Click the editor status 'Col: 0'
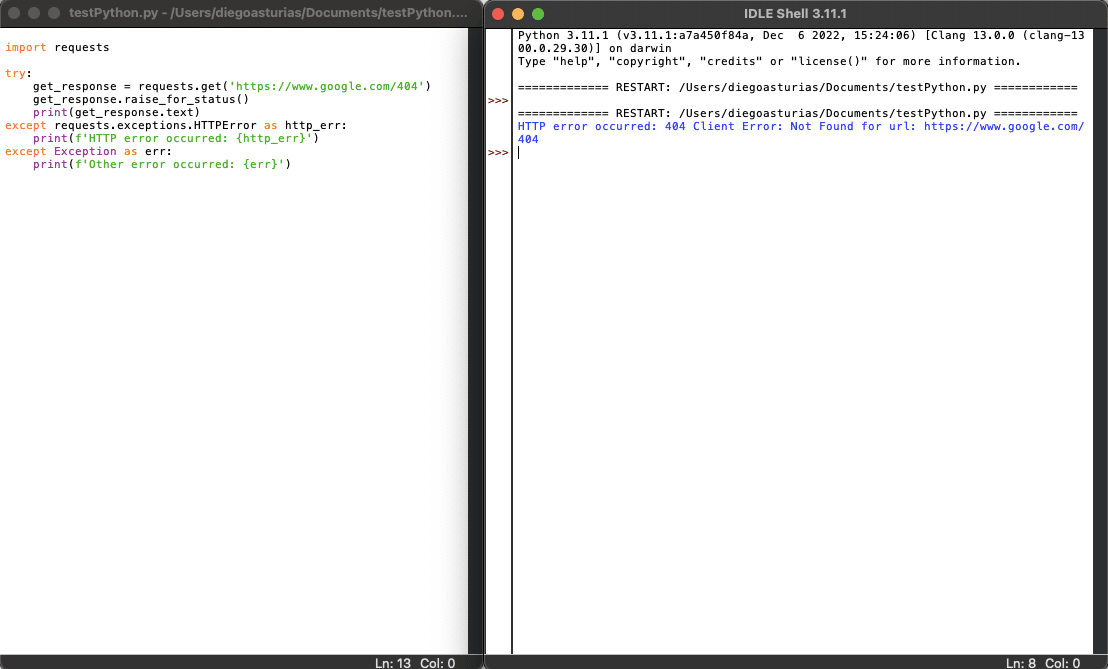The width and height of the screenshot is (1108, 669). pos(437,663)
